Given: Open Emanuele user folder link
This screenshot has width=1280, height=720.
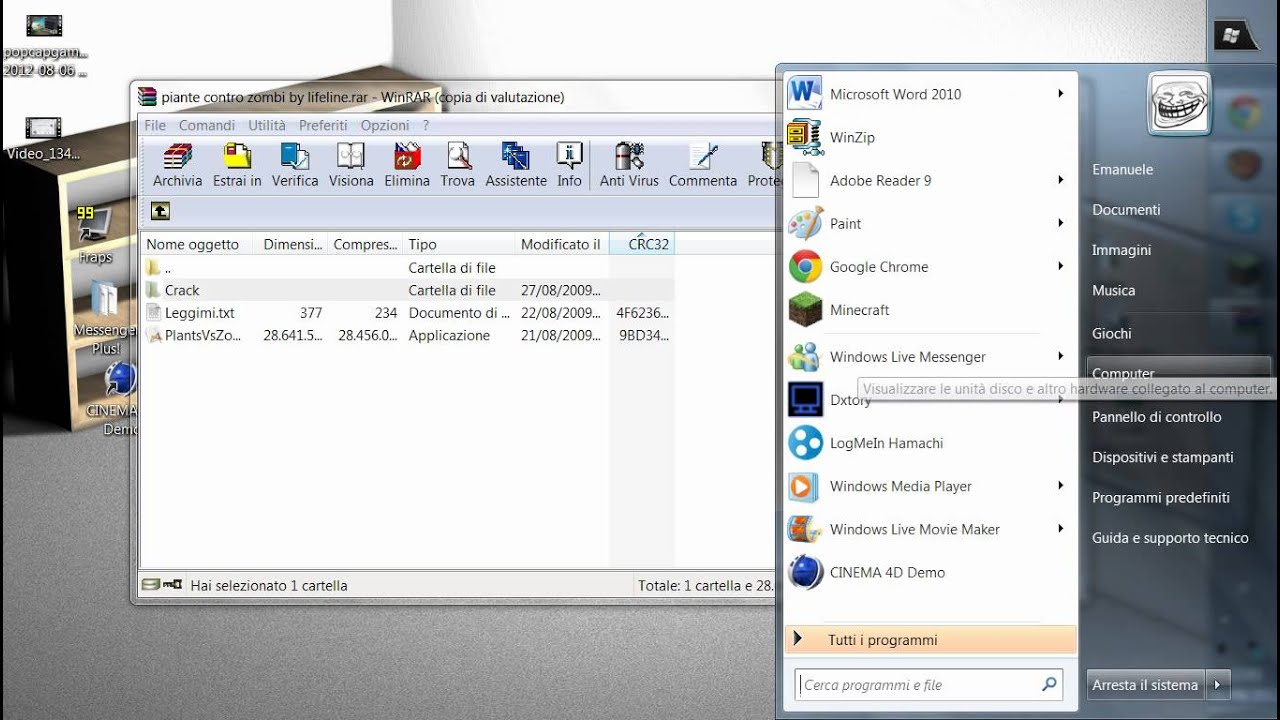Looking at the screenshot, I should [x=1122, y=169].
